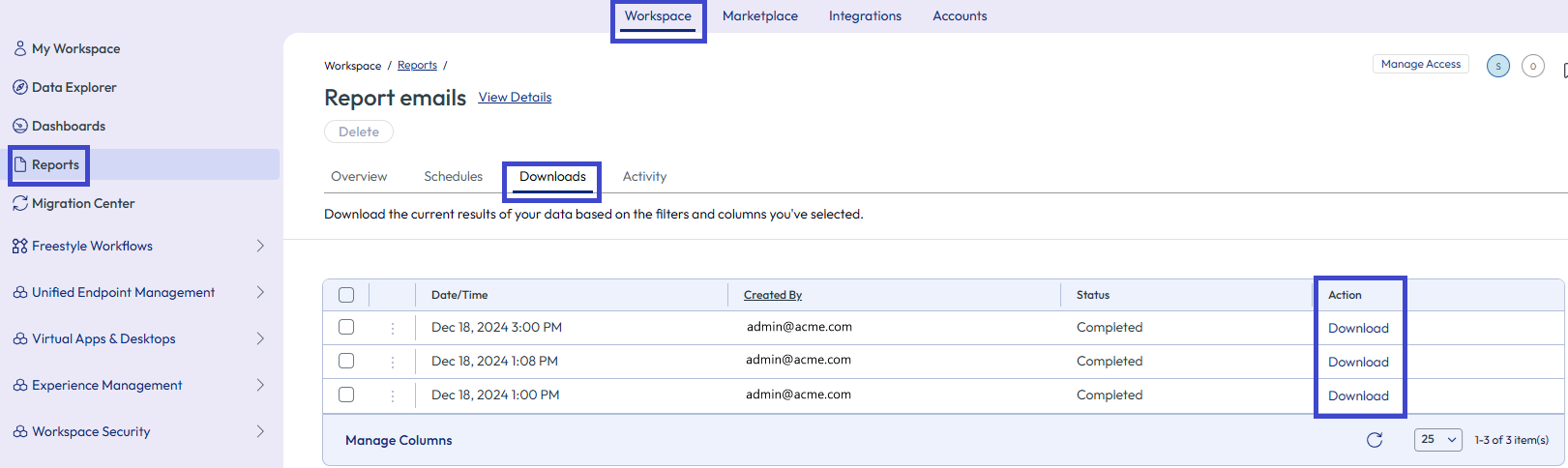Tick the select-all checkbox in table header
The height and width of the screenshot is (468, 1568).
(346, 295)
